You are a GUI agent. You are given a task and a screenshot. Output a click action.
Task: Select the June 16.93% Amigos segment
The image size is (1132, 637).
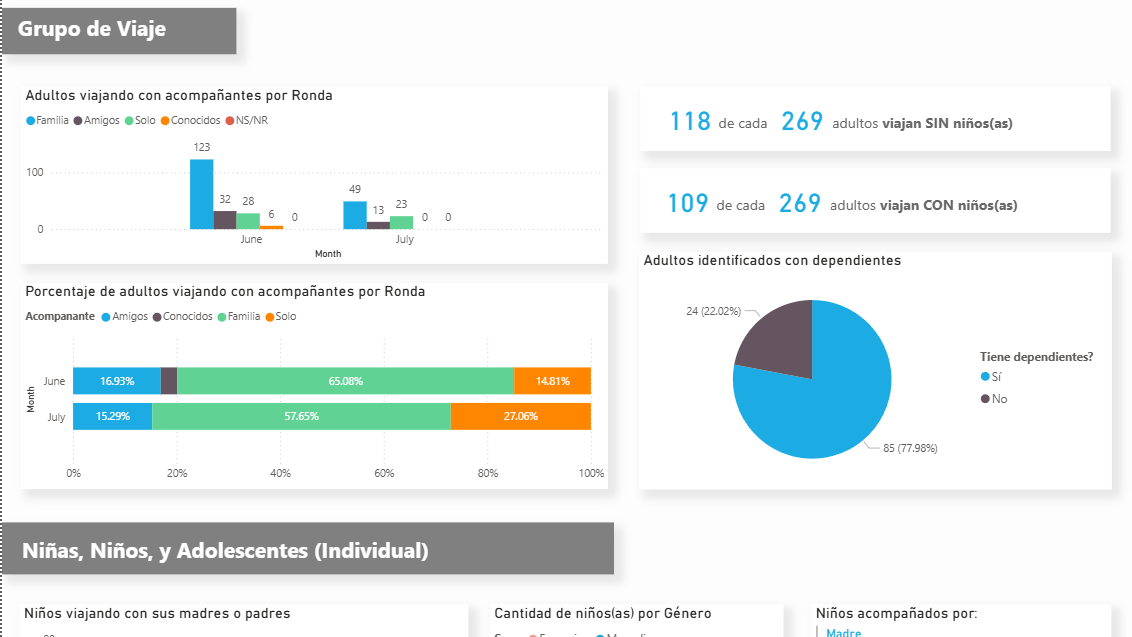117,381
